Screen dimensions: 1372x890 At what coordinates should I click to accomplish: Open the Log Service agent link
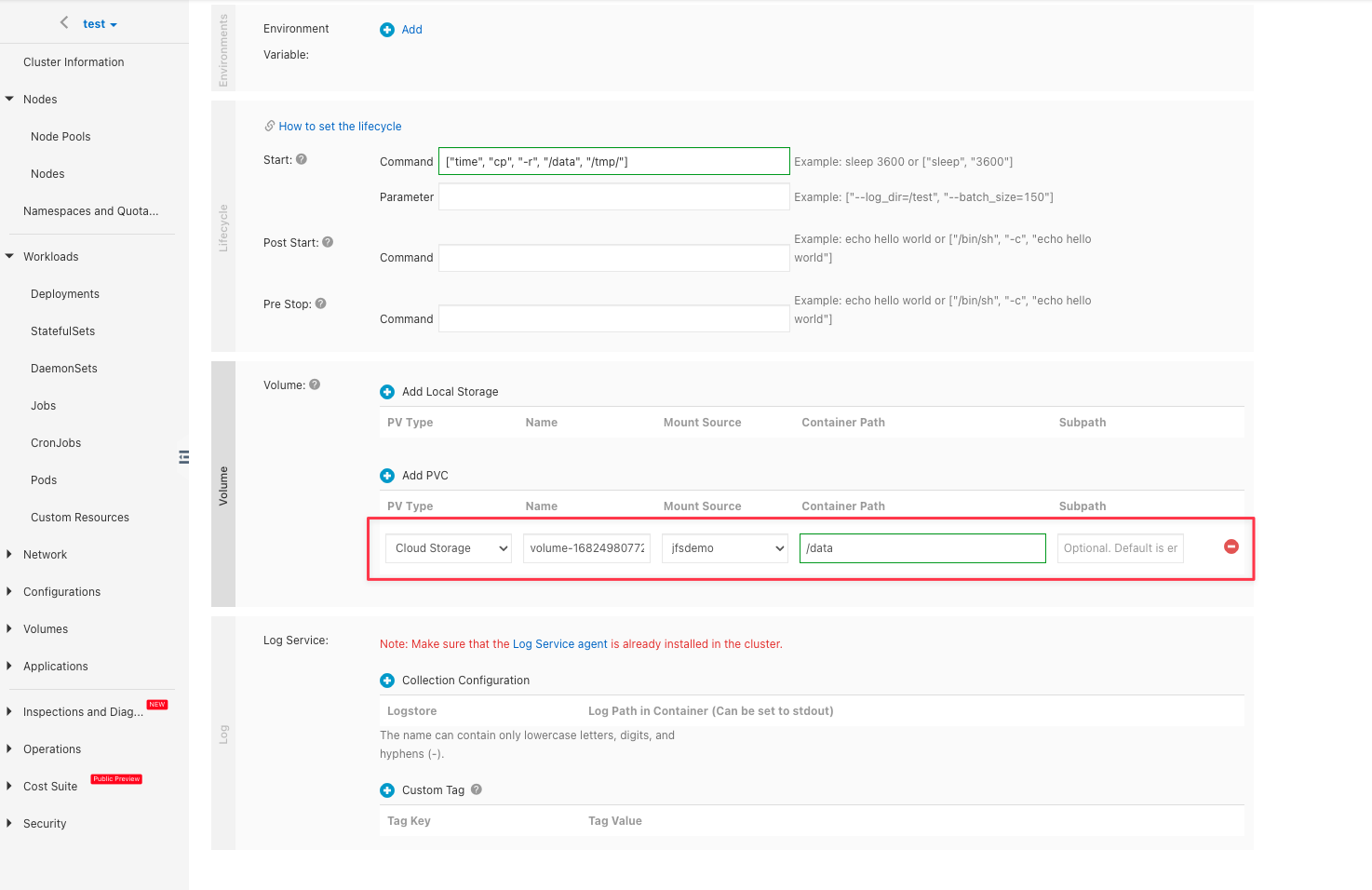pyautogui.click(x=559, y=644)
